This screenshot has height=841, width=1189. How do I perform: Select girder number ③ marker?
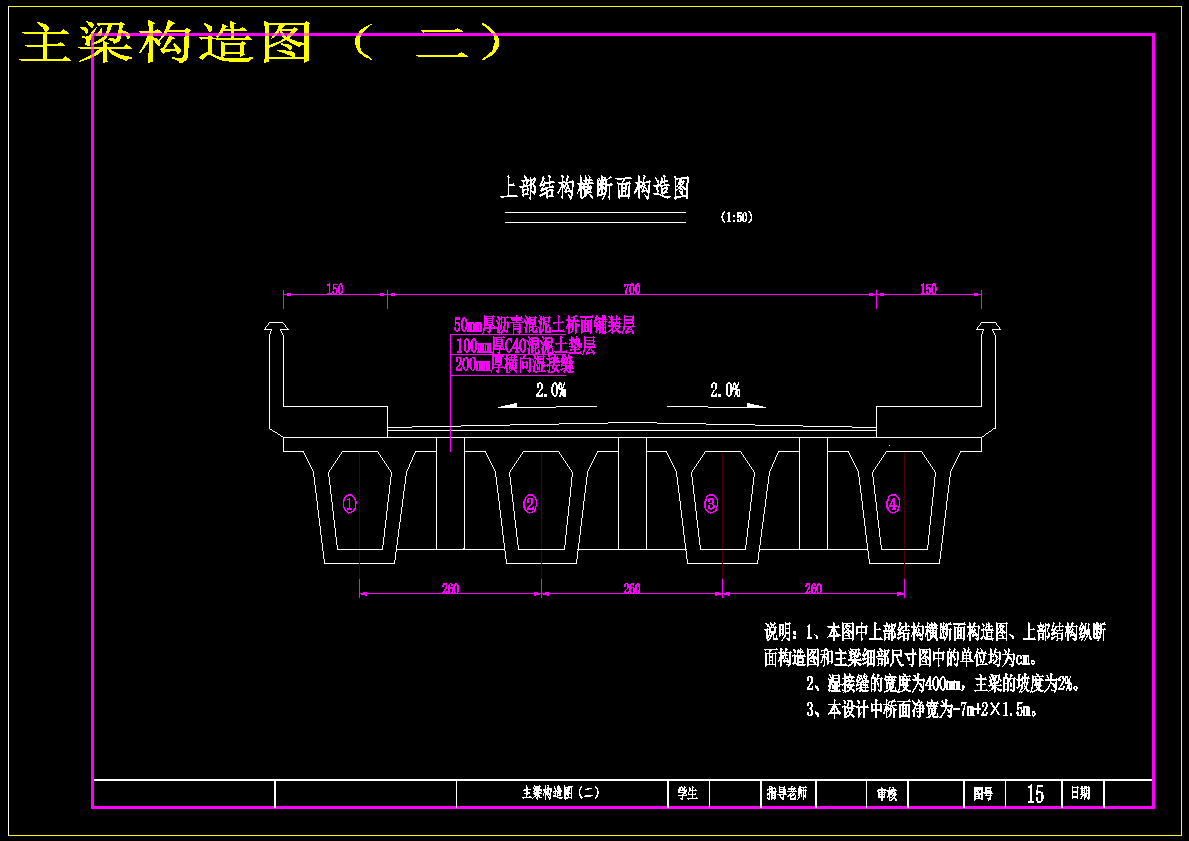click(x=711, y=504)
